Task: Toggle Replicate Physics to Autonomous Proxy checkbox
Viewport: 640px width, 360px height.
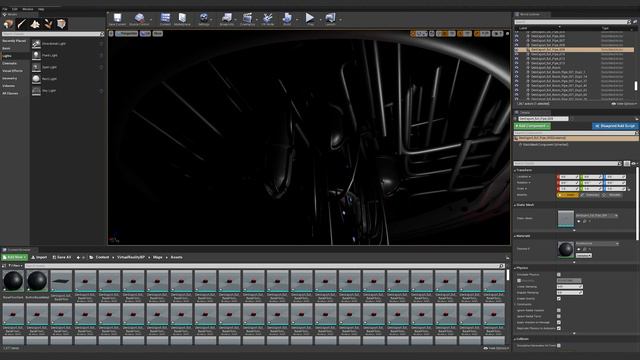Action: pyautogui.click(x=559, y=328)
